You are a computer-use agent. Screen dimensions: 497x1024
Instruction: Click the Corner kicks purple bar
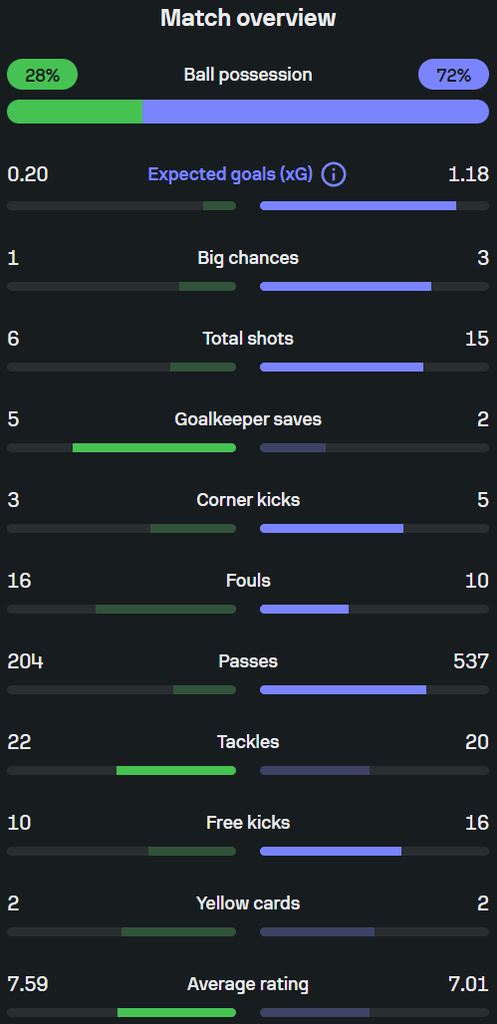332,528
